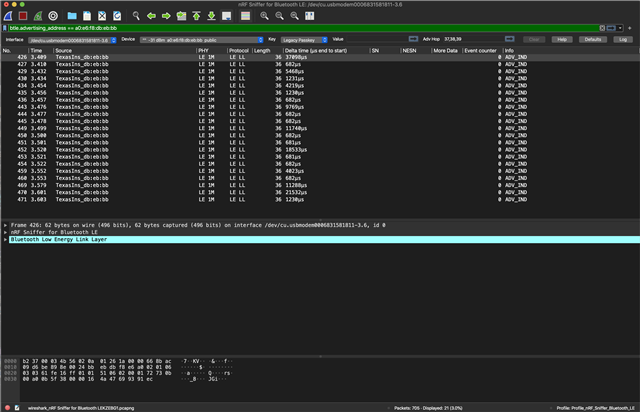Open the Device selection dropdown
Screen dimensions: 640x412
pos(202,40)
